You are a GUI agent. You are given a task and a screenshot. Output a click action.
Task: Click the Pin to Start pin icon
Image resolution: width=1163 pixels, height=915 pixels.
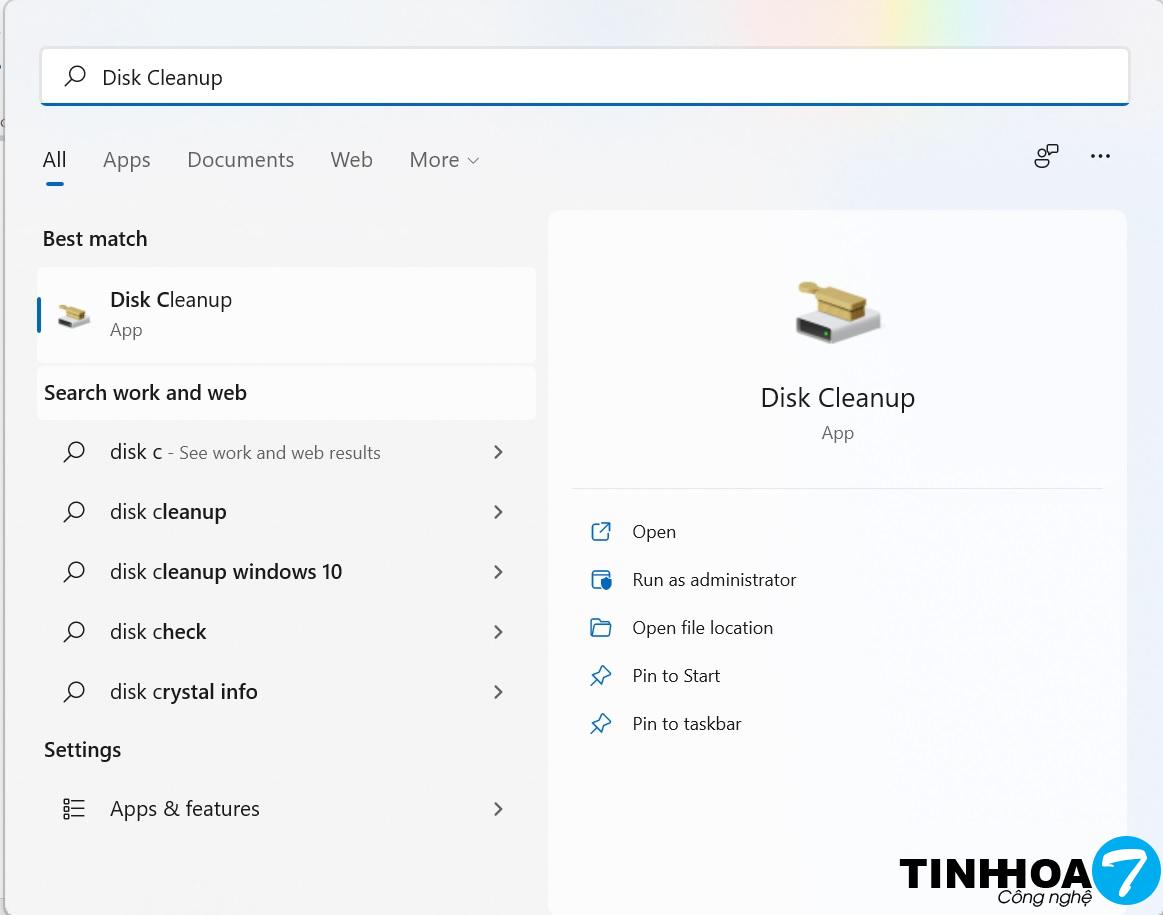click(x=601, y=676)
